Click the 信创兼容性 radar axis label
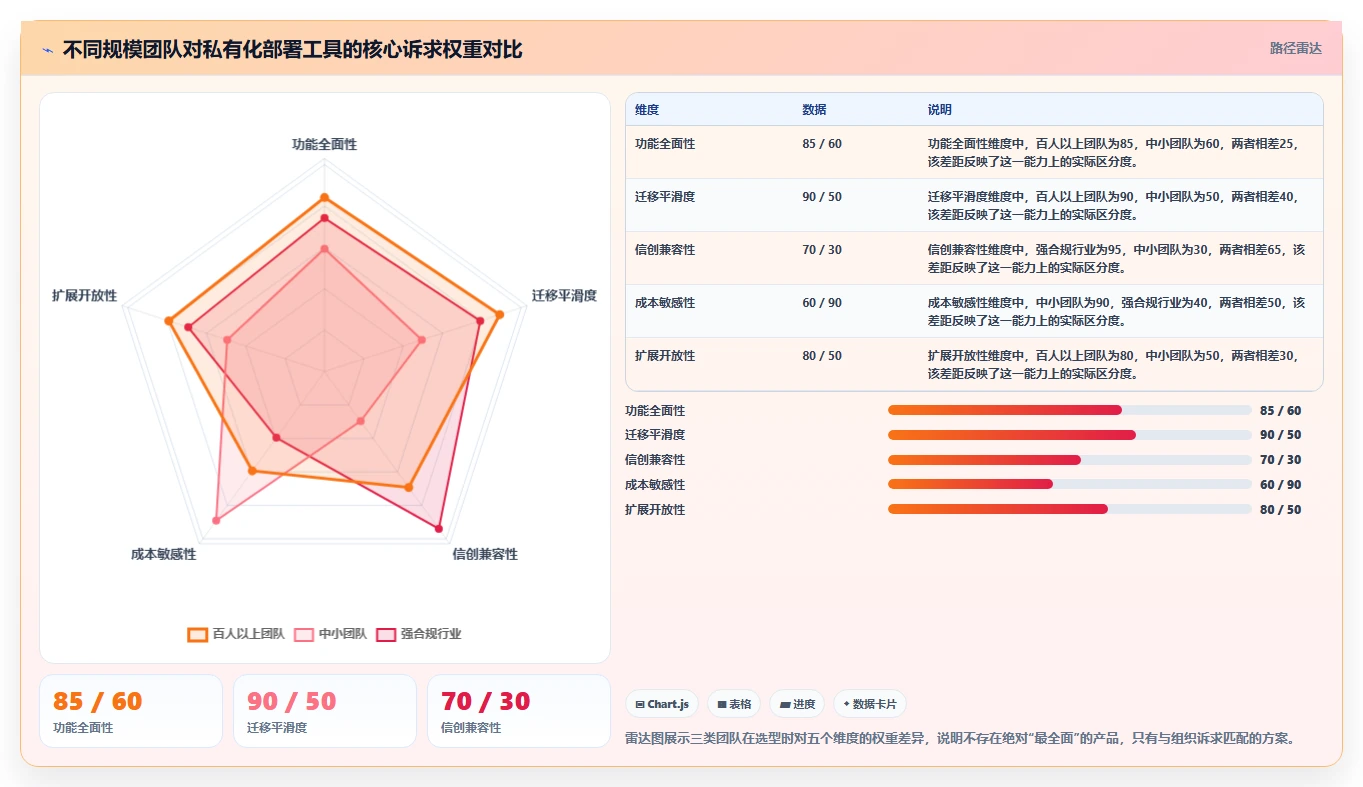The image size is (1363, 787). pyautogui.click(x=485, y=554)
